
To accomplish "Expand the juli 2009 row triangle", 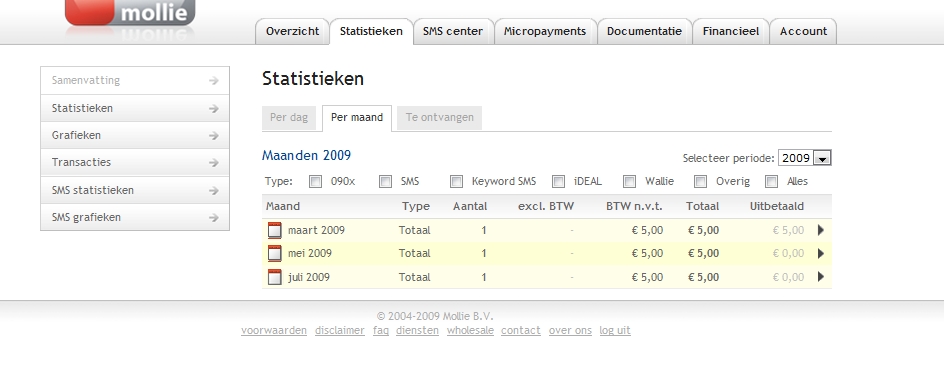I will 821,277.
